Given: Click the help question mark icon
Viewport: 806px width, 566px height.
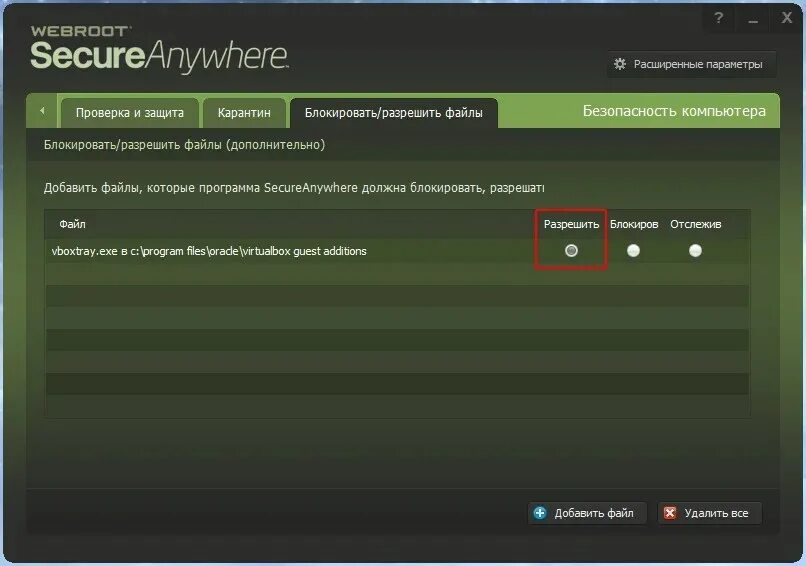Looking at the screenshot, I should 719,19.
